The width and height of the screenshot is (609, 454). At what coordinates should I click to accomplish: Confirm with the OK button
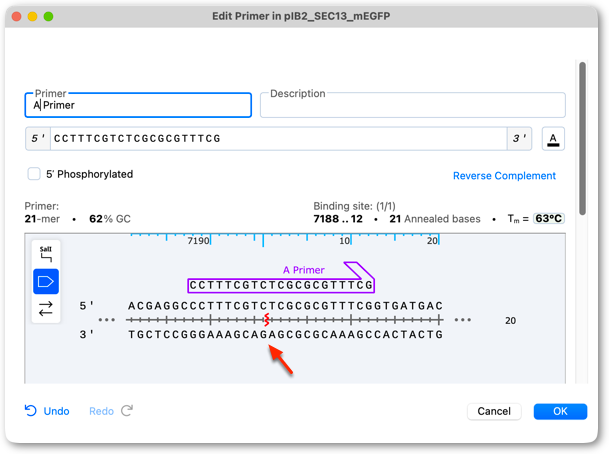560,411
